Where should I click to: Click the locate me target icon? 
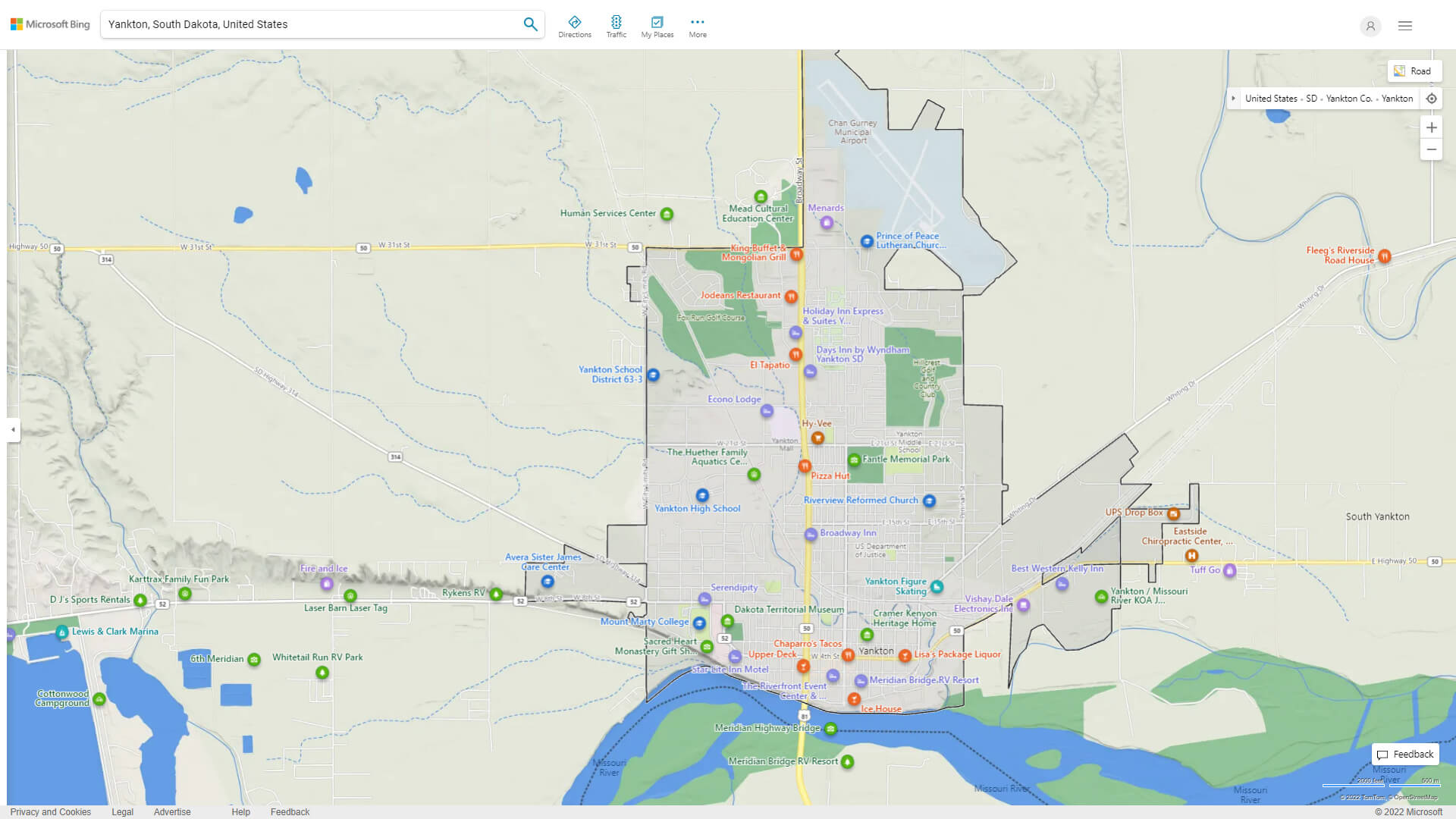[x=1431, y=99]
